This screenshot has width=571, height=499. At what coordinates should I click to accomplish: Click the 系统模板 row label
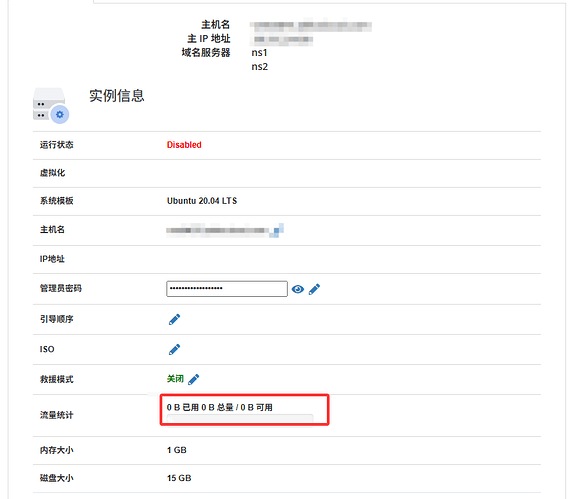[x=56, y=201]
